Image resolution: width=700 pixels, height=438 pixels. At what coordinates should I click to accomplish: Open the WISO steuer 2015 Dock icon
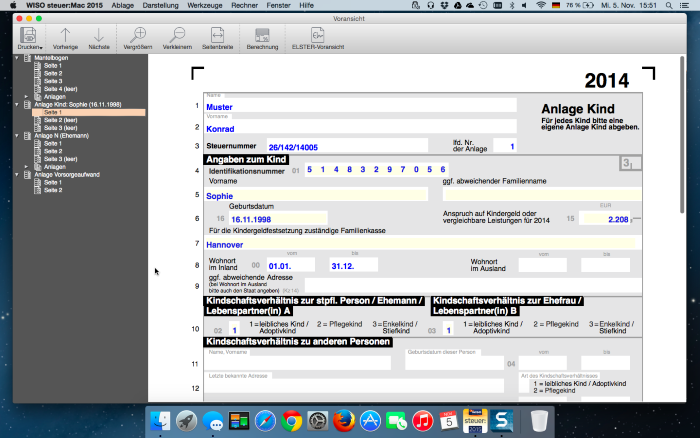point(475,421)
